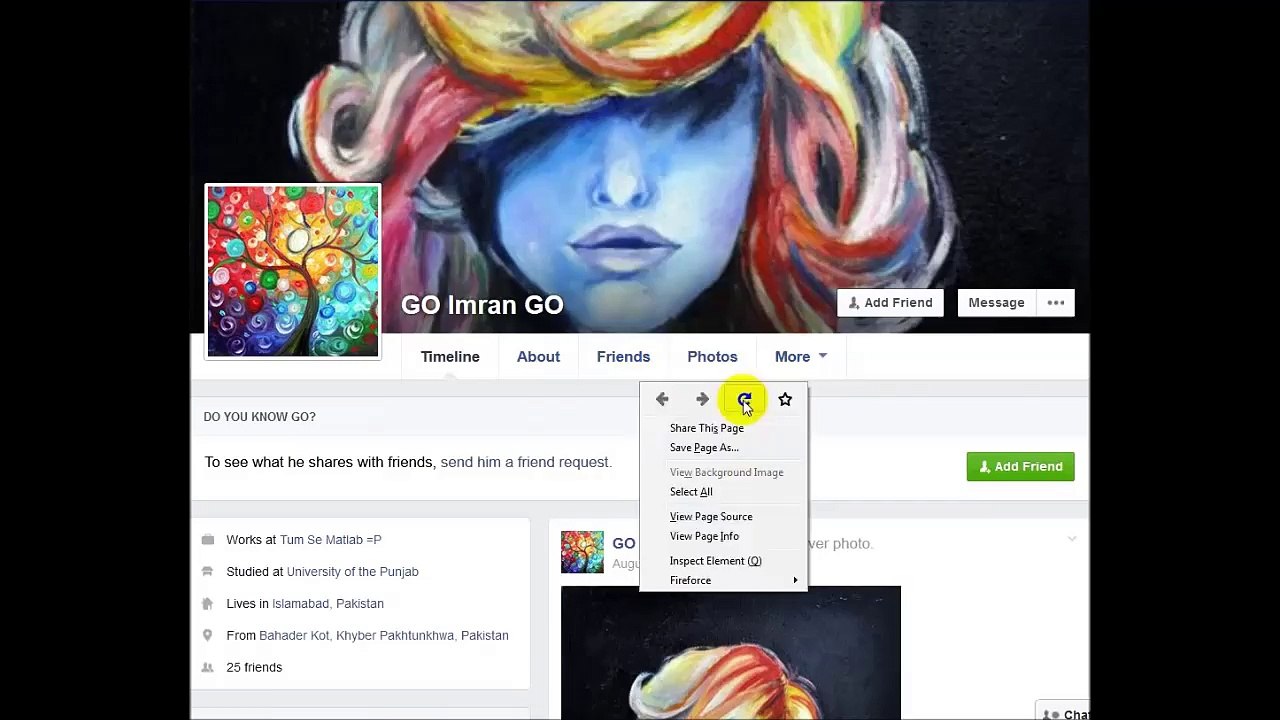
Task: Click the Forward arrow in context menu
Action: coord(702,399)
